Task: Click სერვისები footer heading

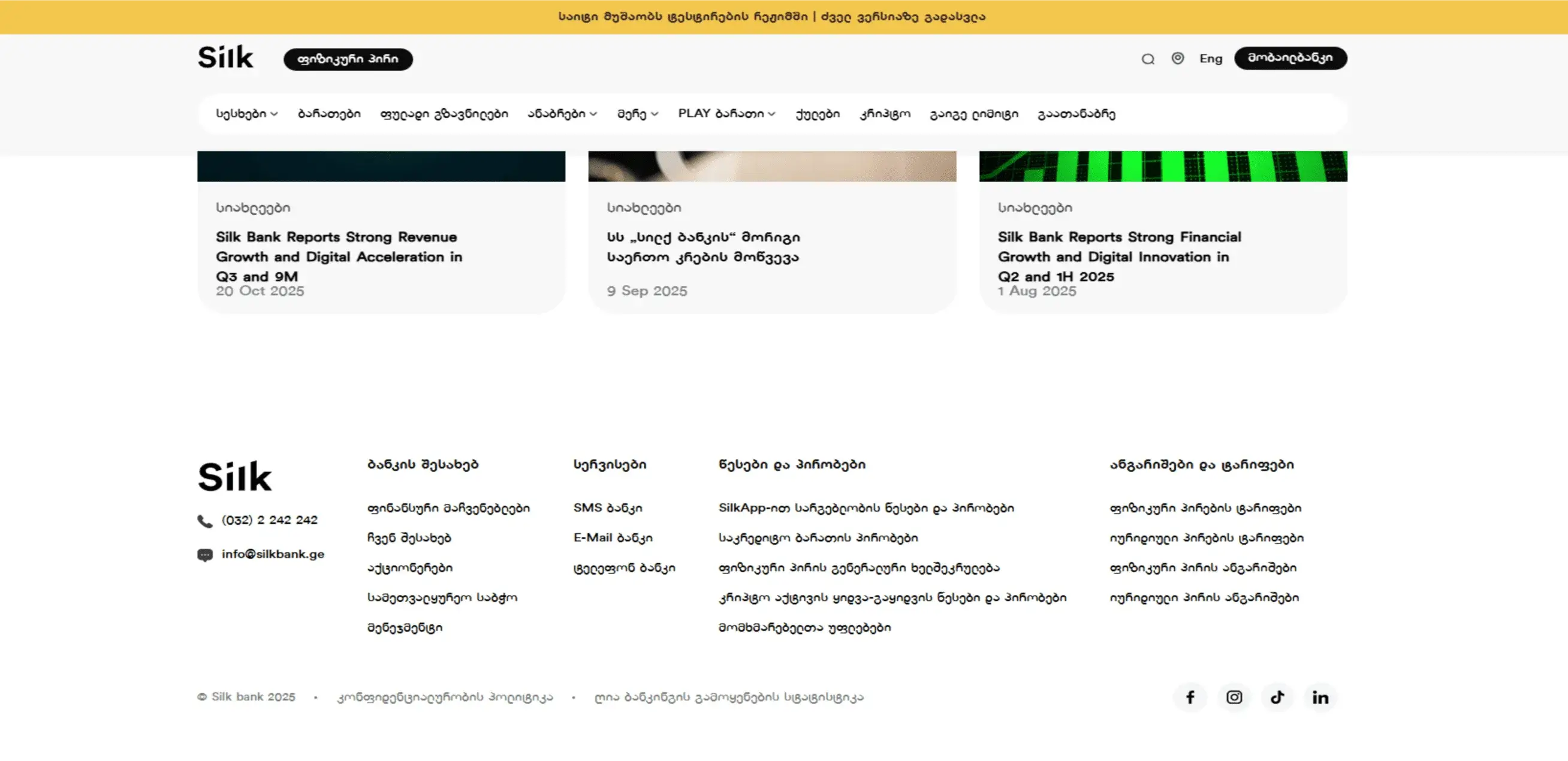Action: (x=610, y=465)
